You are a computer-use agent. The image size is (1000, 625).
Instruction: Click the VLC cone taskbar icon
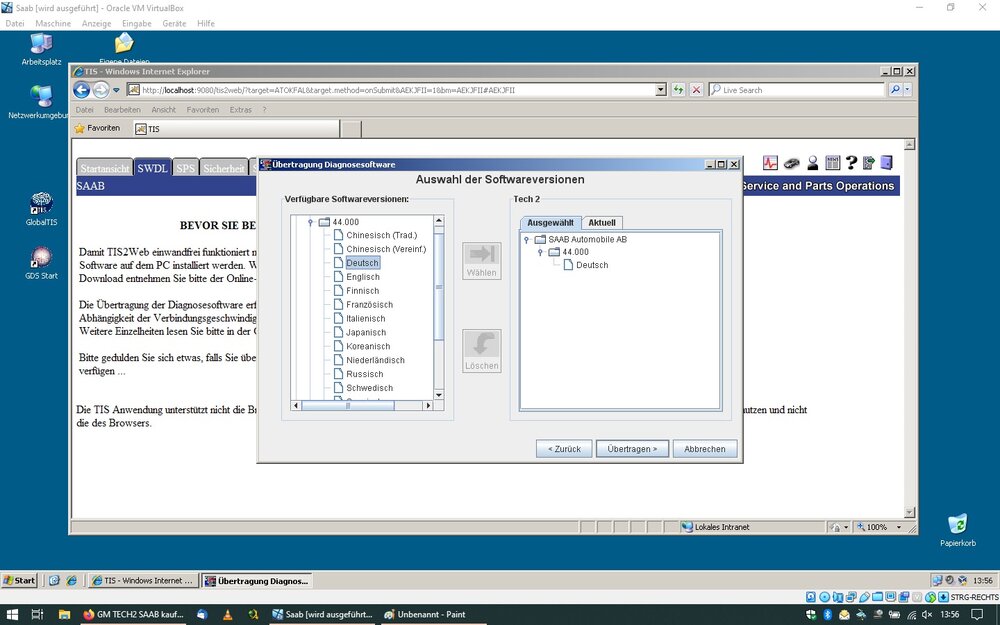point(228,615)
